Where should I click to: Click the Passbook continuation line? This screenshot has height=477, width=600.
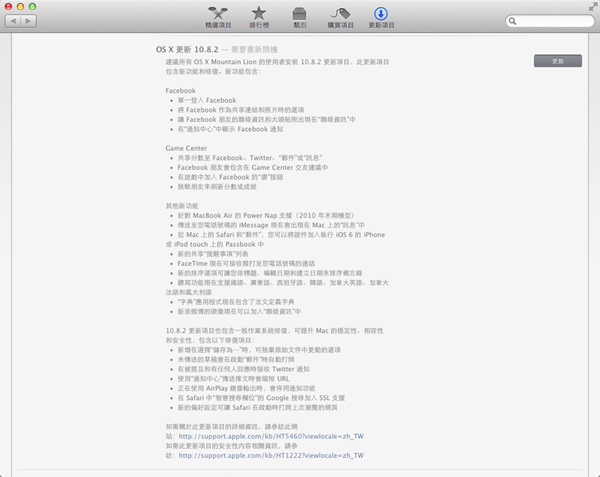coord(215,244)
